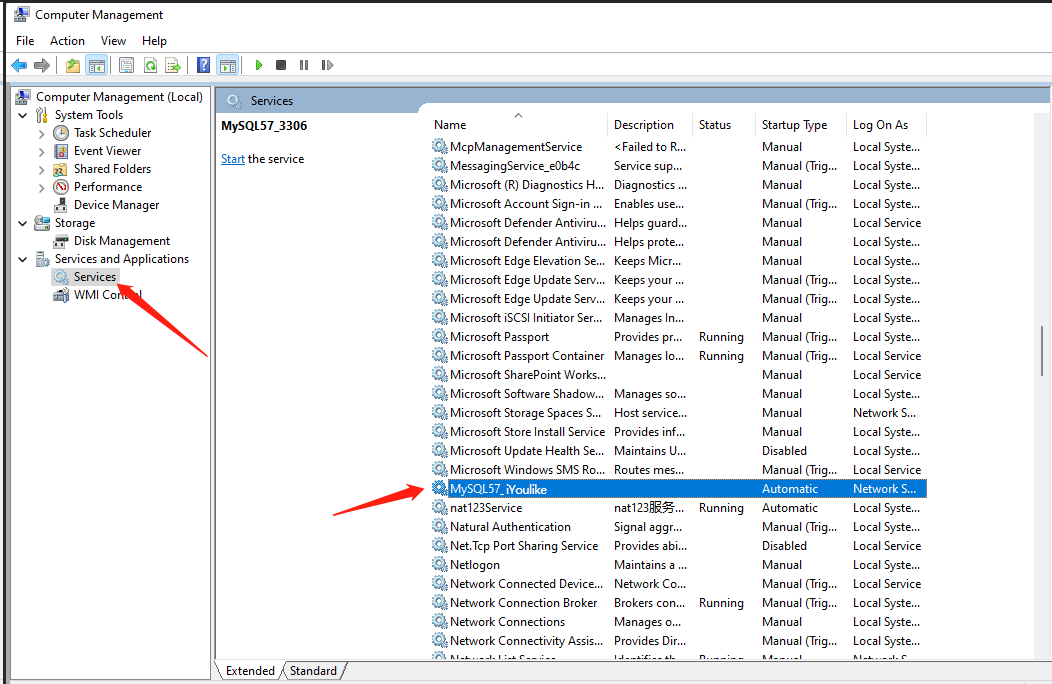1052x684 pixels.
Task: Toggle the Show/Hide Action Pane button
Action: pos(228,65)
